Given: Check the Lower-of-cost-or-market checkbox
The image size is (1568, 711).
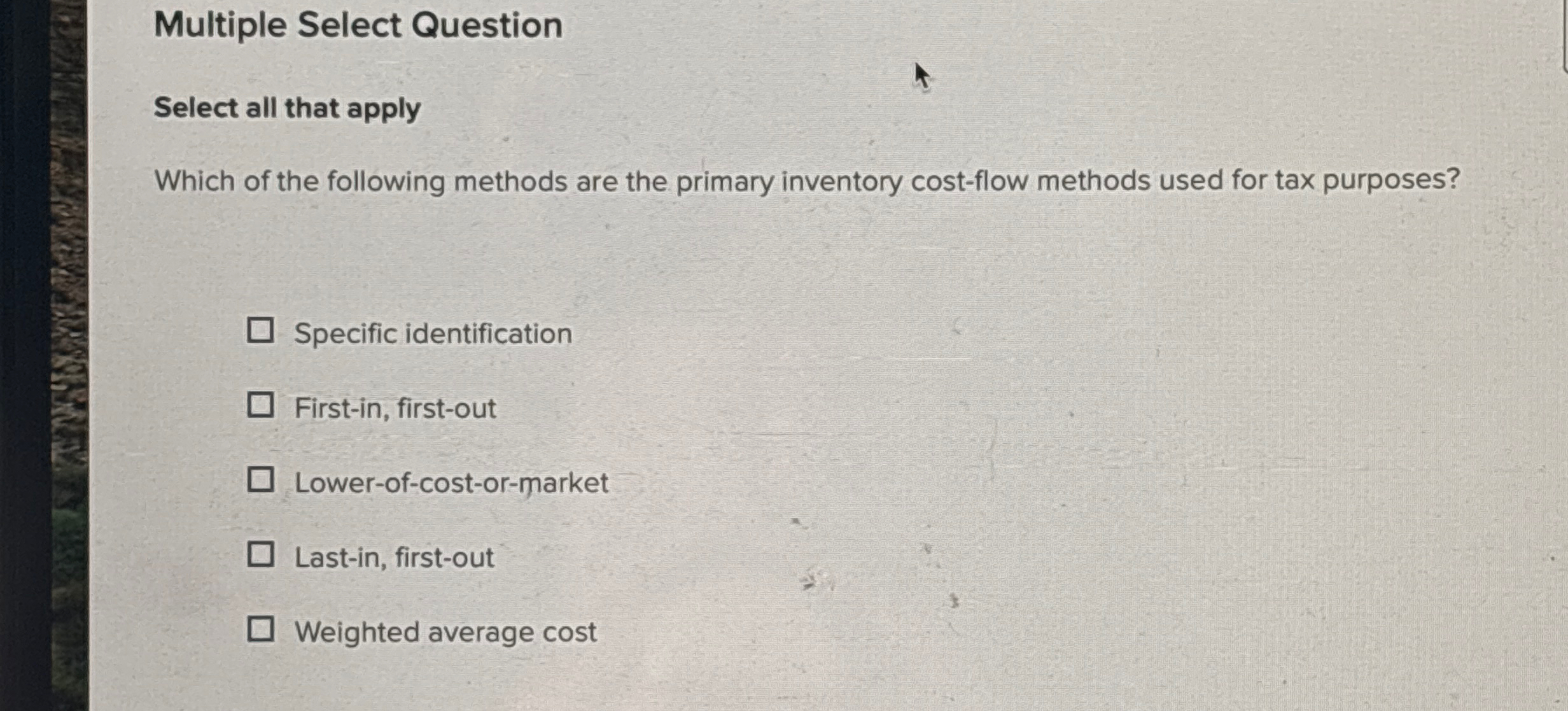Looking at the screenshot, I should click(x=262, y=480).
